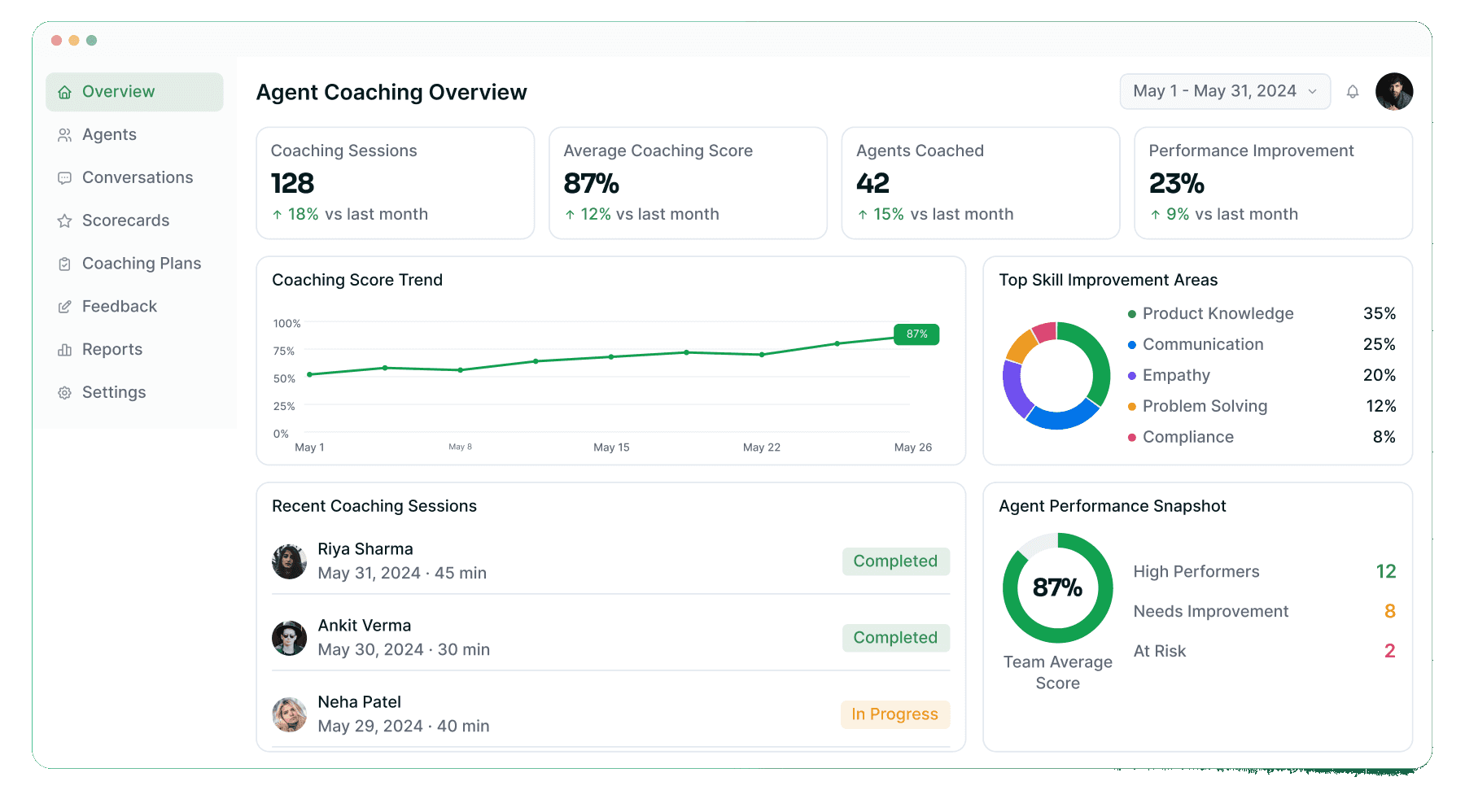Click the chat bubble icon beside Conversations
1465x812 pixels.
pyautogui.click(x=64, y=178)
